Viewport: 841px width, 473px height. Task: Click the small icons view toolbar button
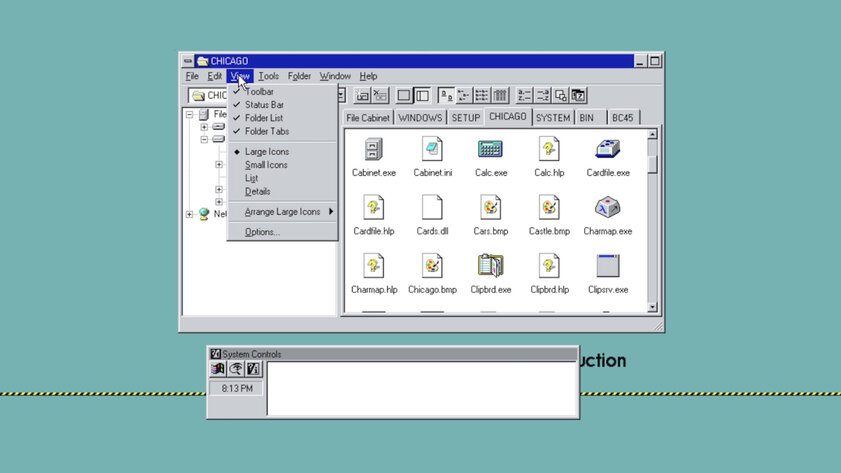pos(463,95)
